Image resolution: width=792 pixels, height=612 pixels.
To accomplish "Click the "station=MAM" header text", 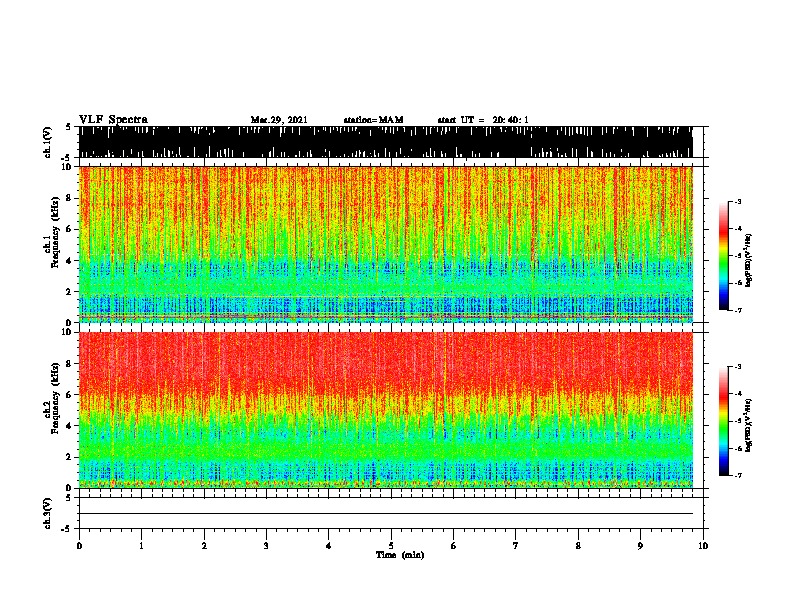I will coord(373,120).
